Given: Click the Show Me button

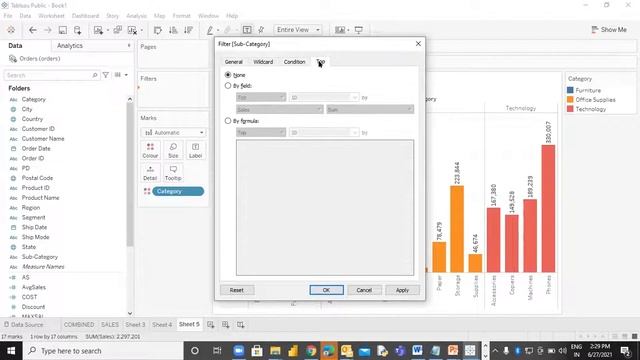Looking at the screenshot, I should coord(609,30).
